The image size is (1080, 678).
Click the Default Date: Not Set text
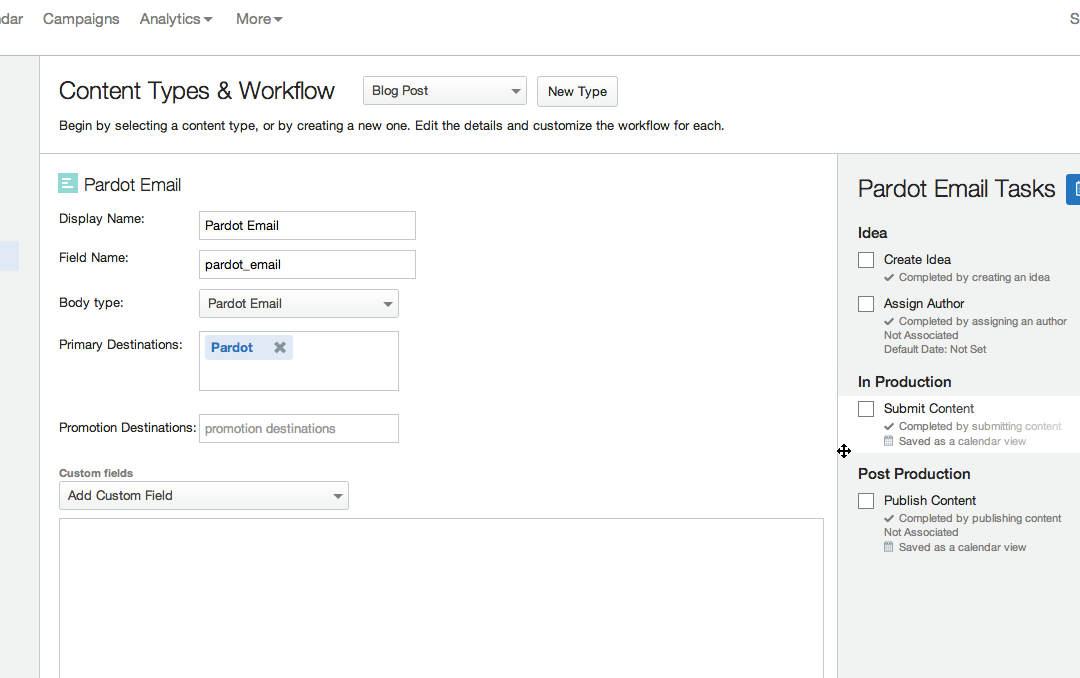tap(935, 349)
